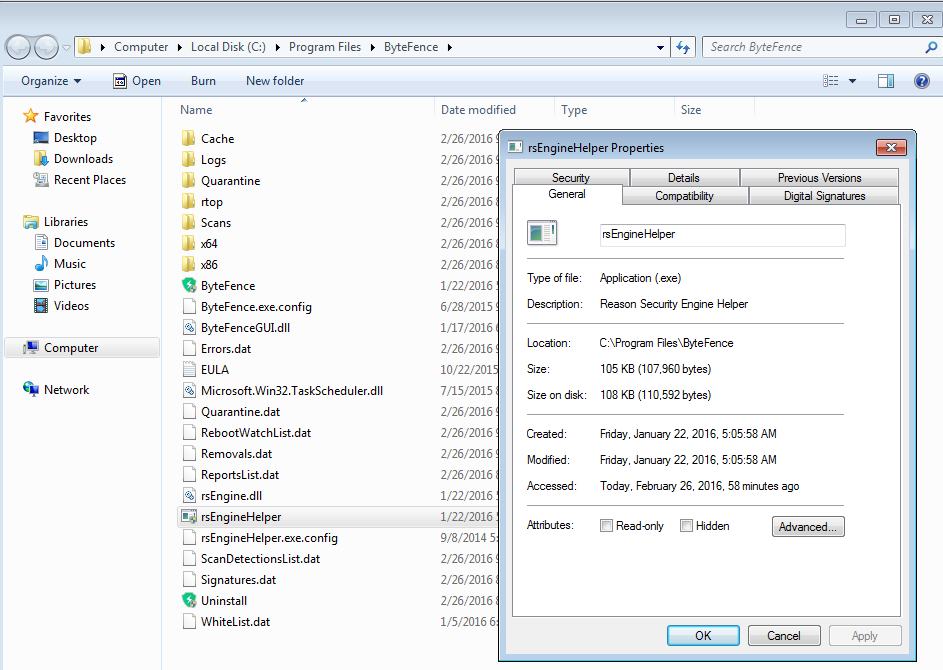Open the Help question mark icon
The width and height of the screenshot is (943, 670).
point(921,81)
